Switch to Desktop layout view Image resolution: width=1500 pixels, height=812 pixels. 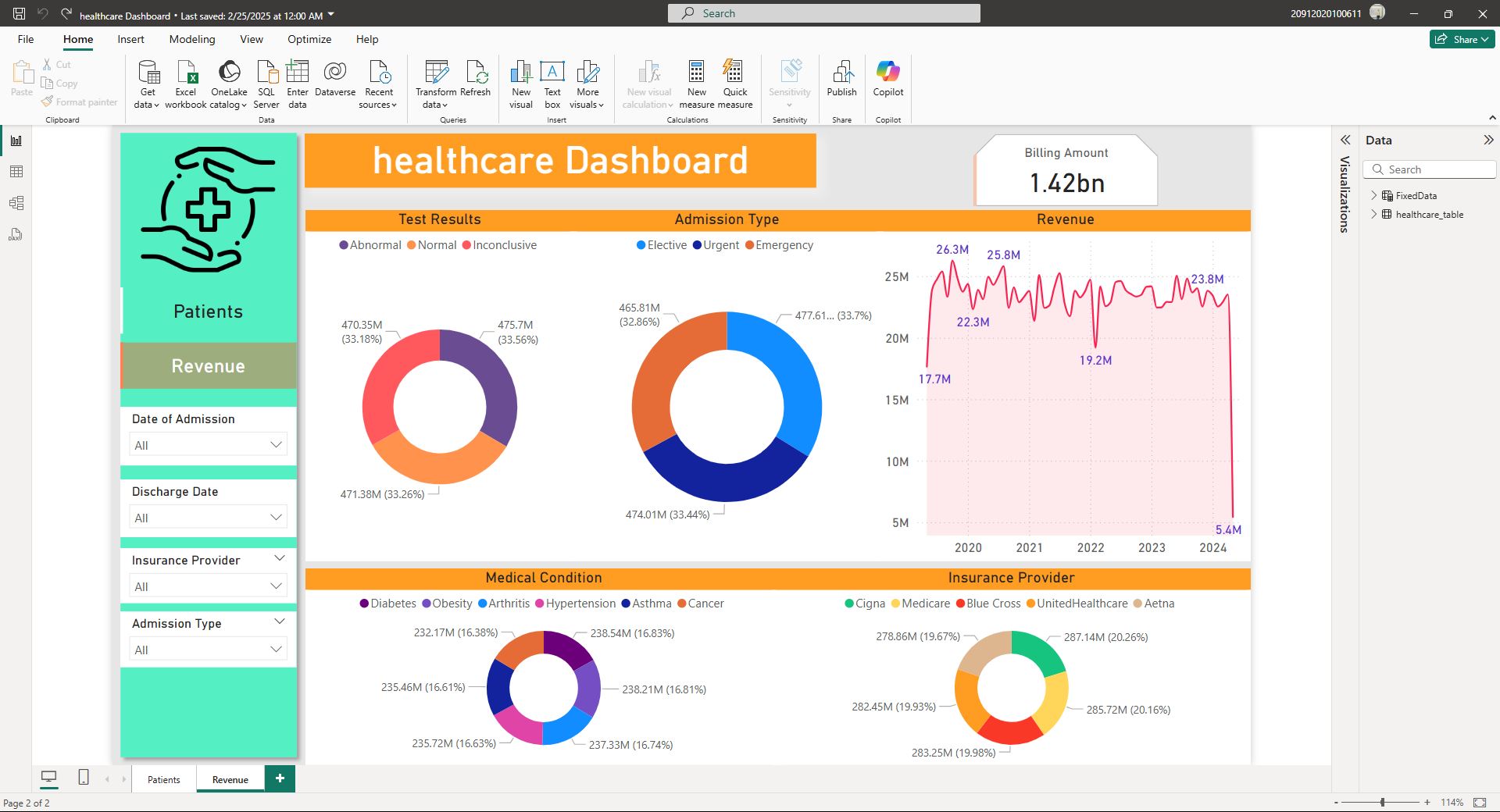point(49,777)
